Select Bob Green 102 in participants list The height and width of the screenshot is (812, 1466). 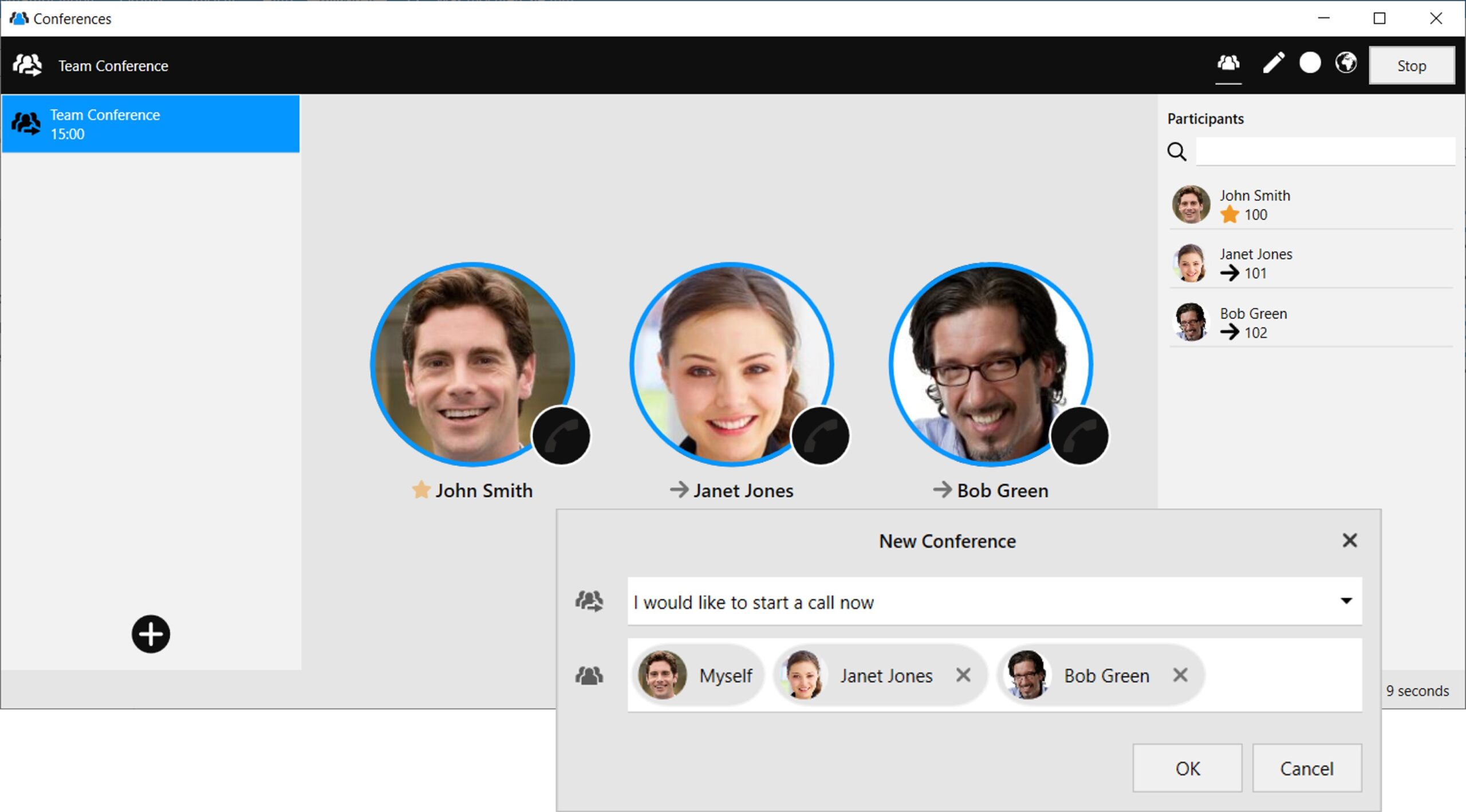click(x=1311, y=322)
